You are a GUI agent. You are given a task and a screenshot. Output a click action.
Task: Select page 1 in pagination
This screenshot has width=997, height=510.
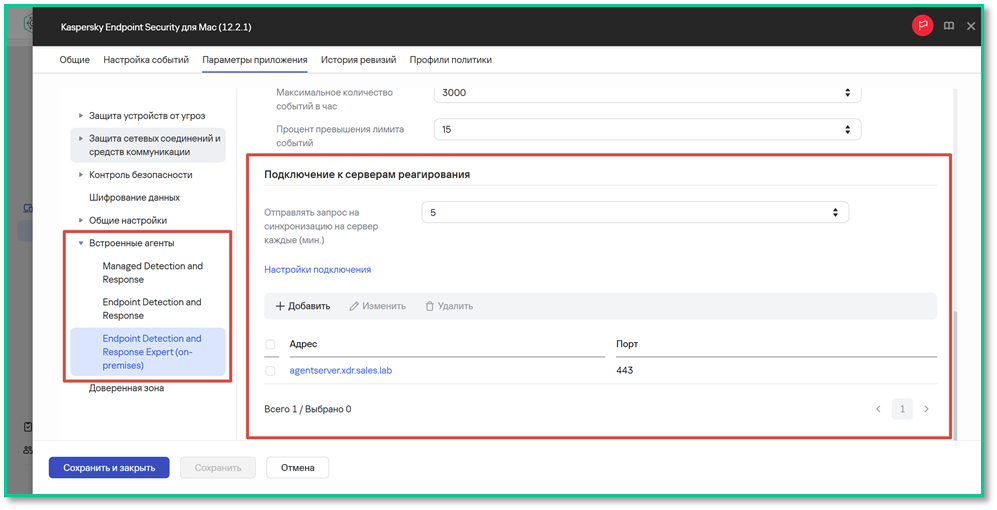point(902,409)
